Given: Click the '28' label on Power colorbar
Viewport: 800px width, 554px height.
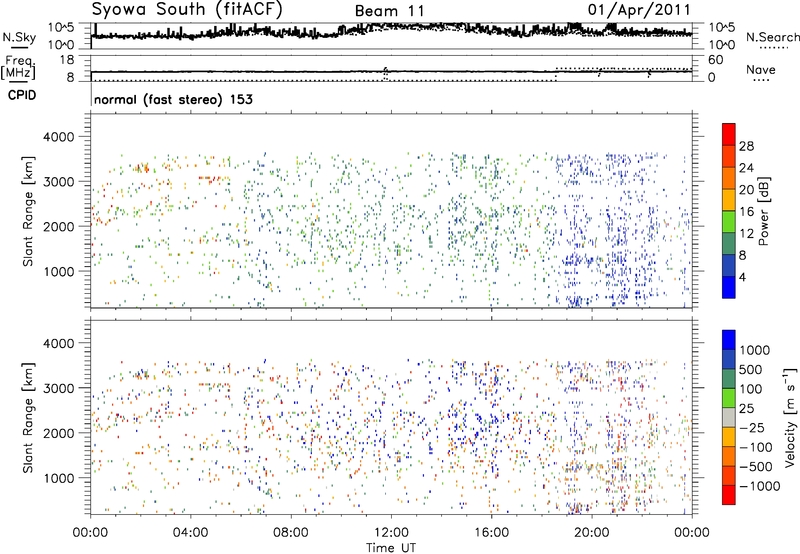Looking at the screenshot, I should pos(746,146).
